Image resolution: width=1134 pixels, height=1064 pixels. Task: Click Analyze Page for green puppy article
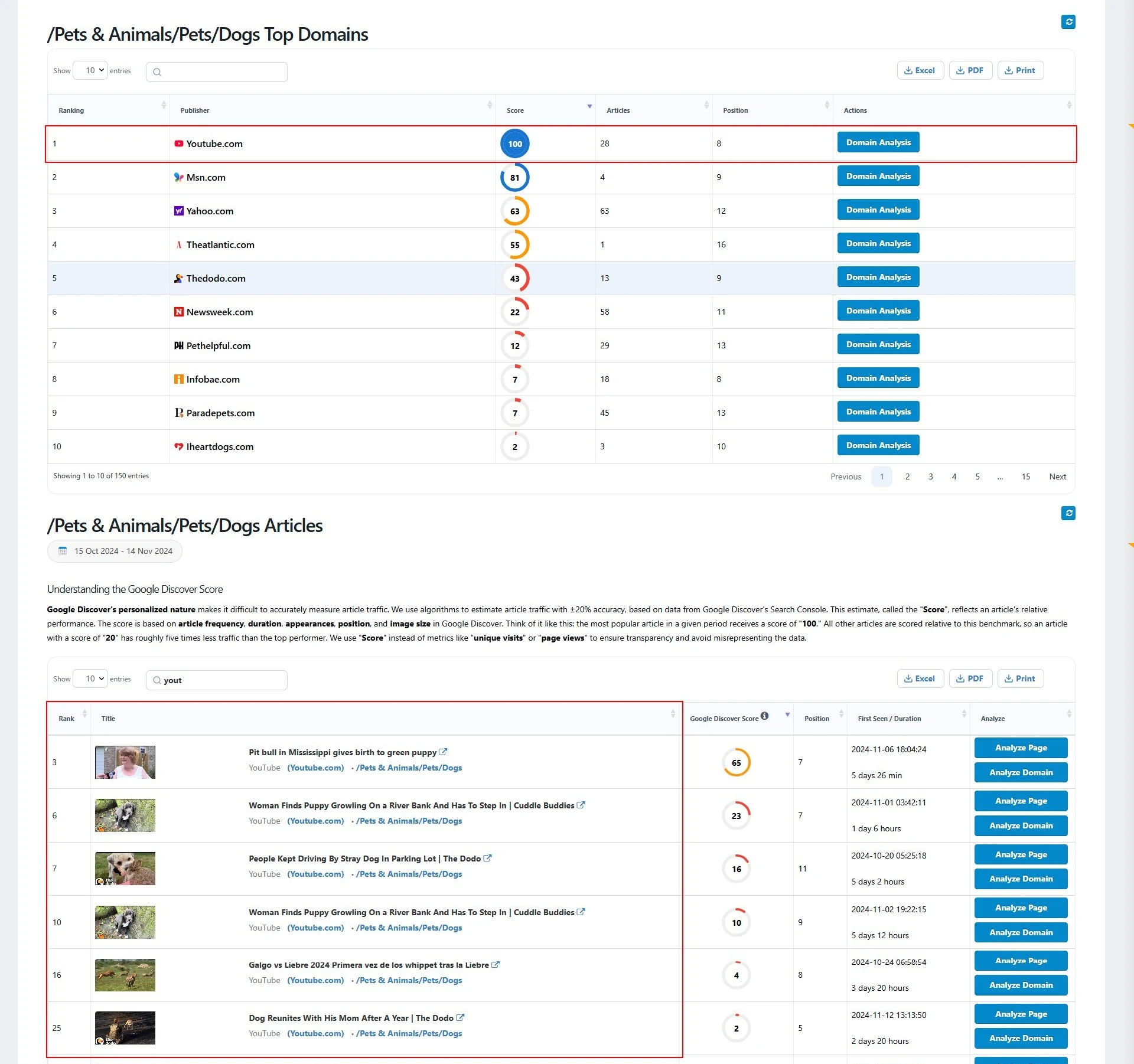[x=1021, y=748]
